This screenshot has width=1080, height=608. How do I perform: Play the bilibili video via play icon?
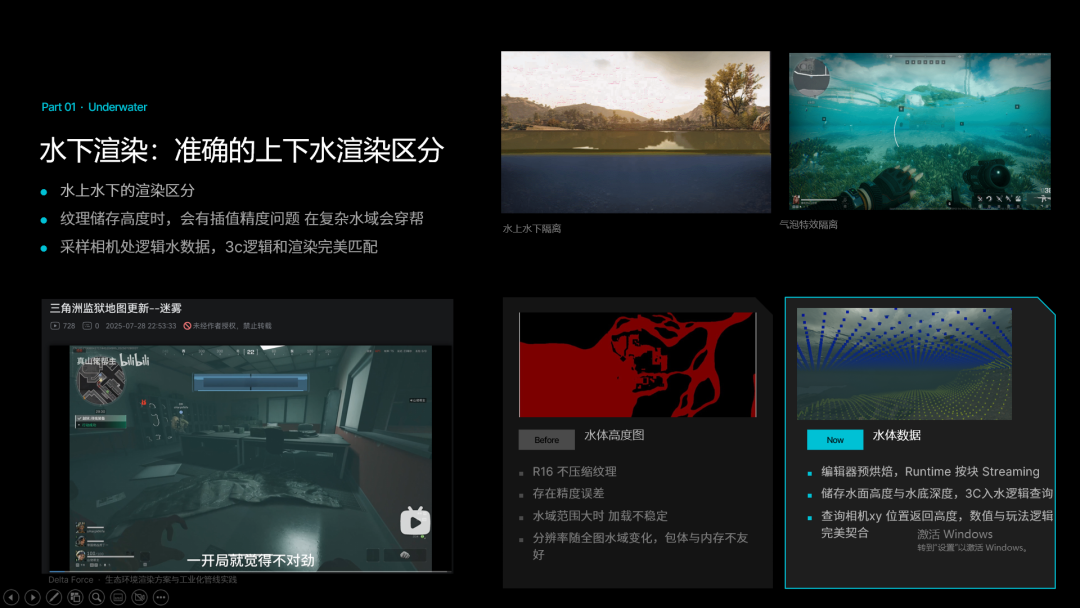[x=415, y=521]
